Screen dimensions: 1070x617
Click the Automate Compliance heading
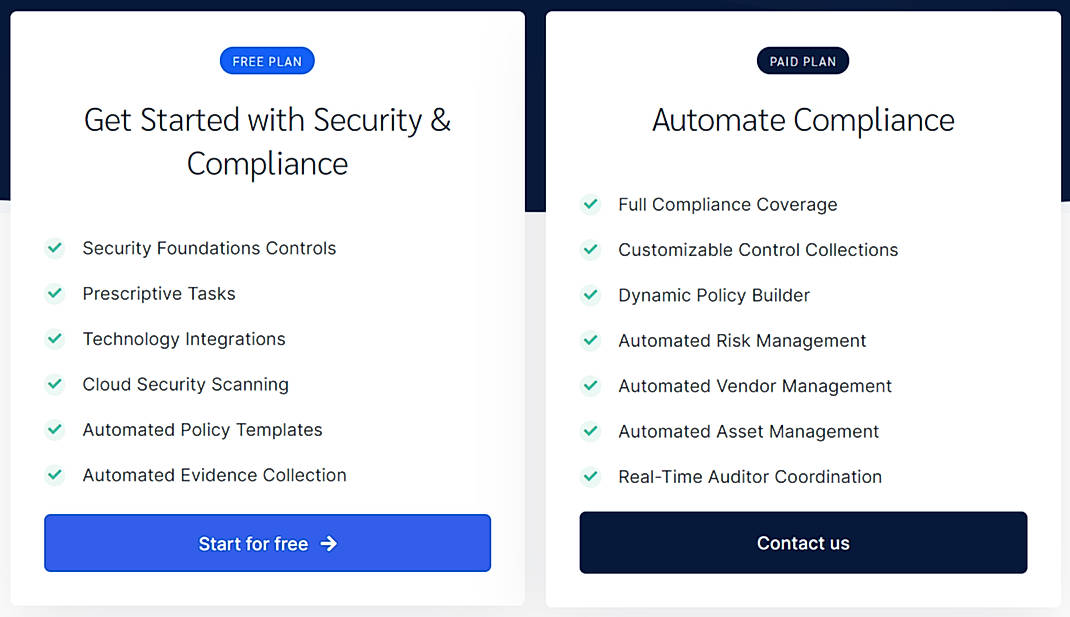(803, 120)
